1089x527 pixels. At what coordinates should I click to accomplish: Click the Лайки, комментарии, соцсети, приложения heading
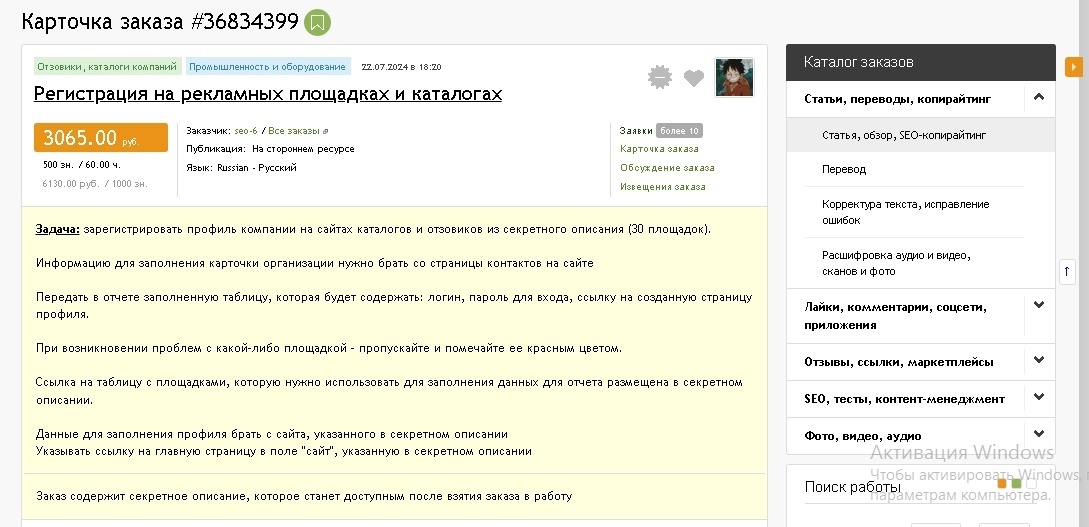click(895, 315)
